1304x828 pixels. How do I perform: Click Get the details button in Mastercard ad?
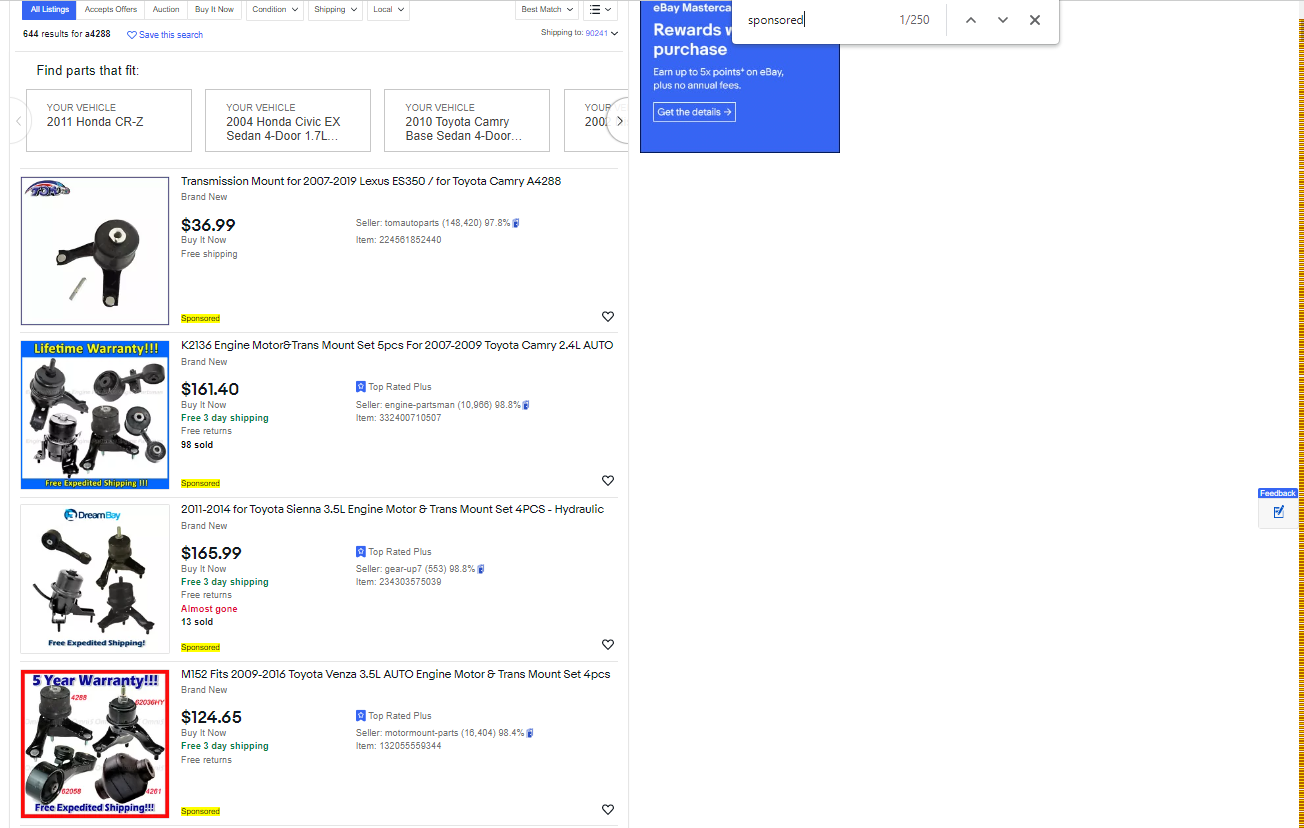tap(695, 112)
